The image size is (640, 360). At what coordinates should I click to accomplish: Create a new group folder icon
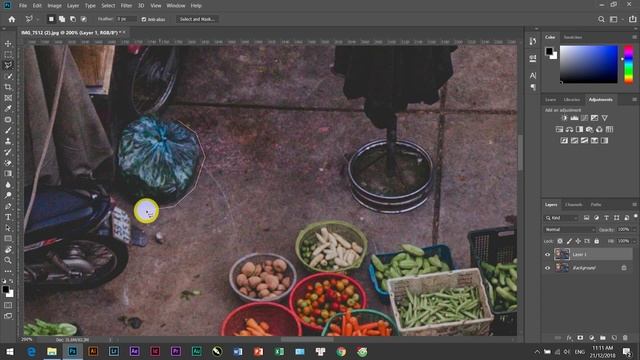pos(602,338)
